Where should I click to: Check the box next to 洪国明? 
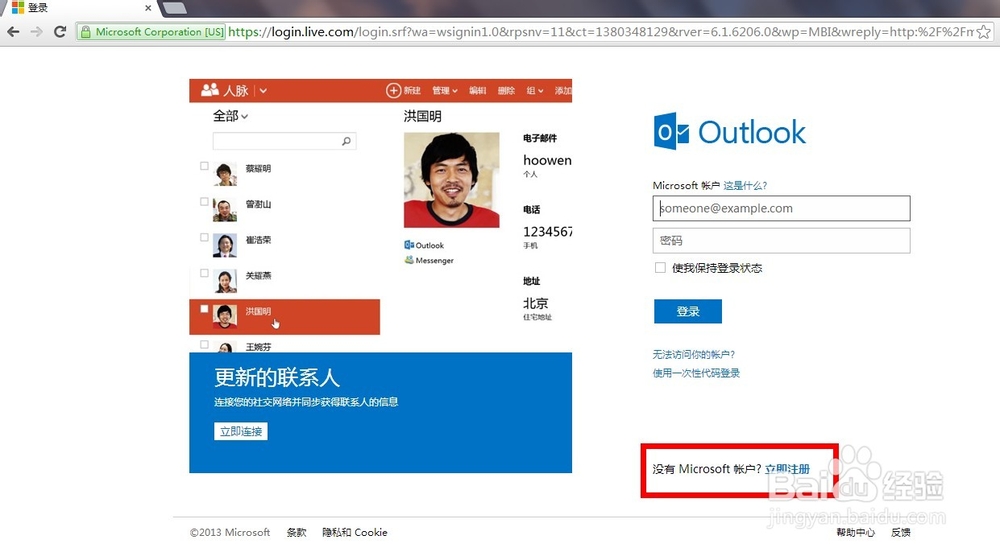[x=204, y=309]
